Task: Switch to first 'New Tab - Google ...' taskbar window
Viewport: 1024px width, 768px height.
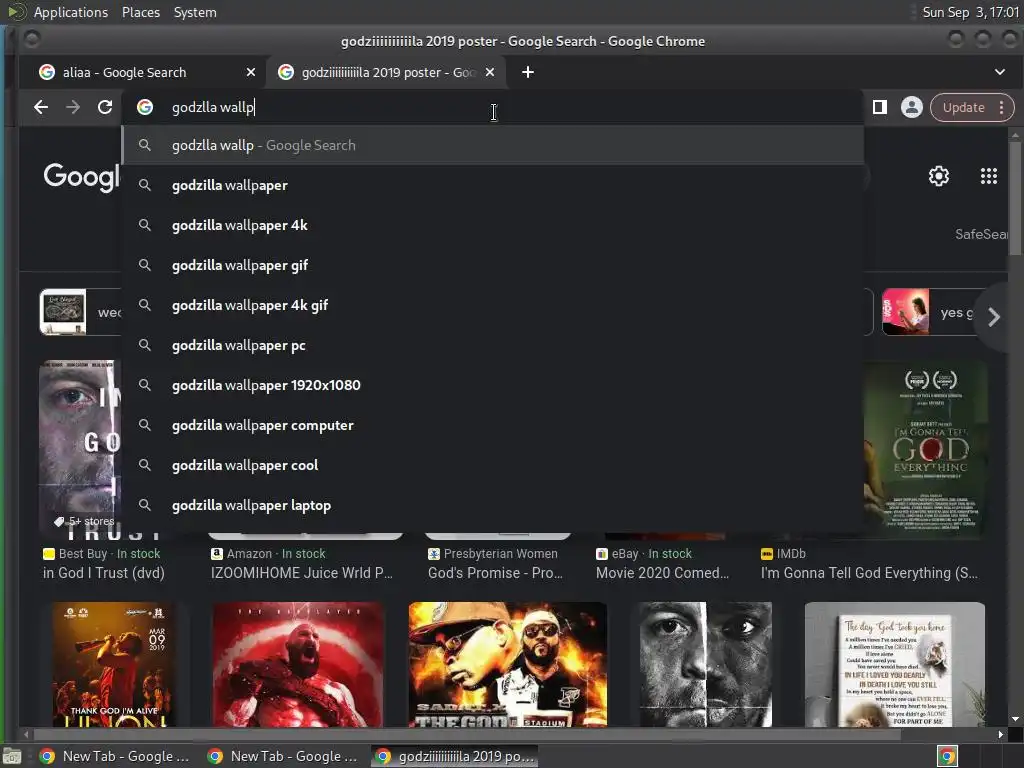Action: click(x=115, y=756)
